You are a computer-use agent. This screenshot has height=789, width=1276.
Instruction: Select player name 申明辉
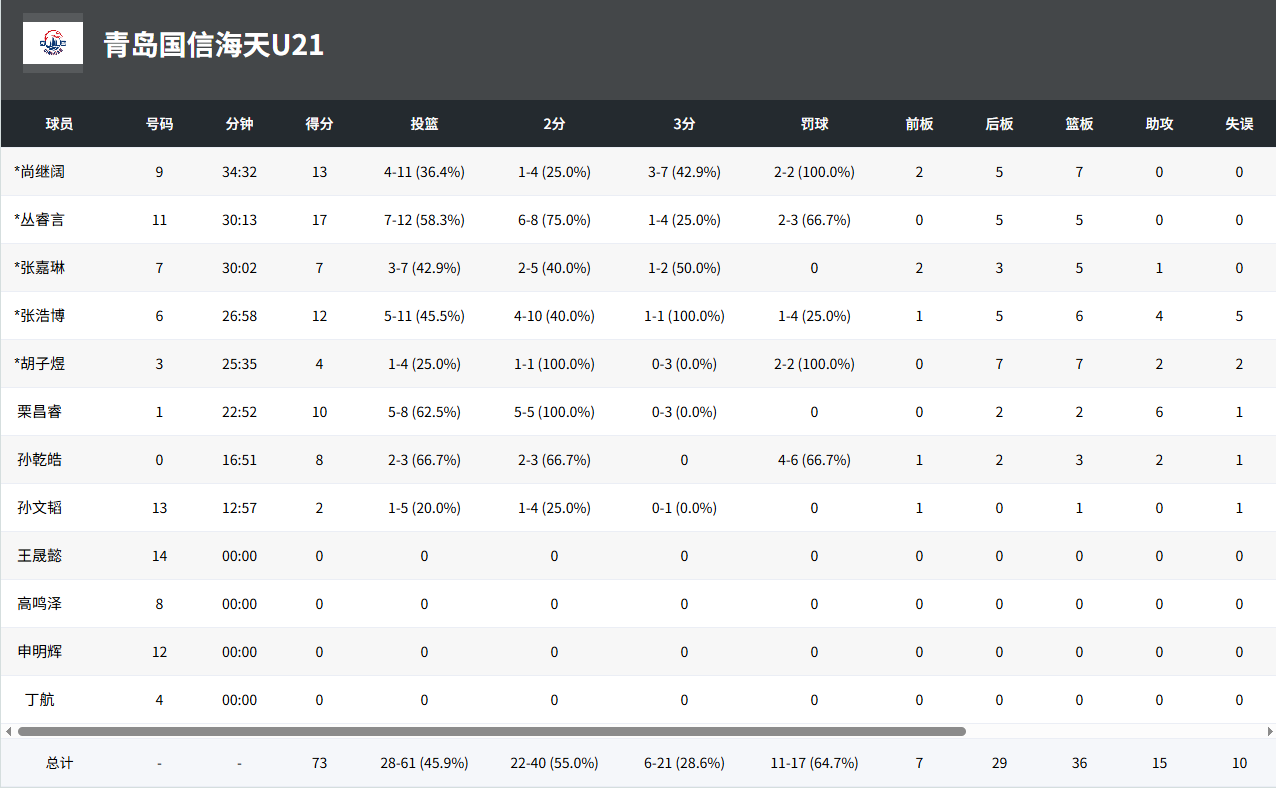[39, 652]
